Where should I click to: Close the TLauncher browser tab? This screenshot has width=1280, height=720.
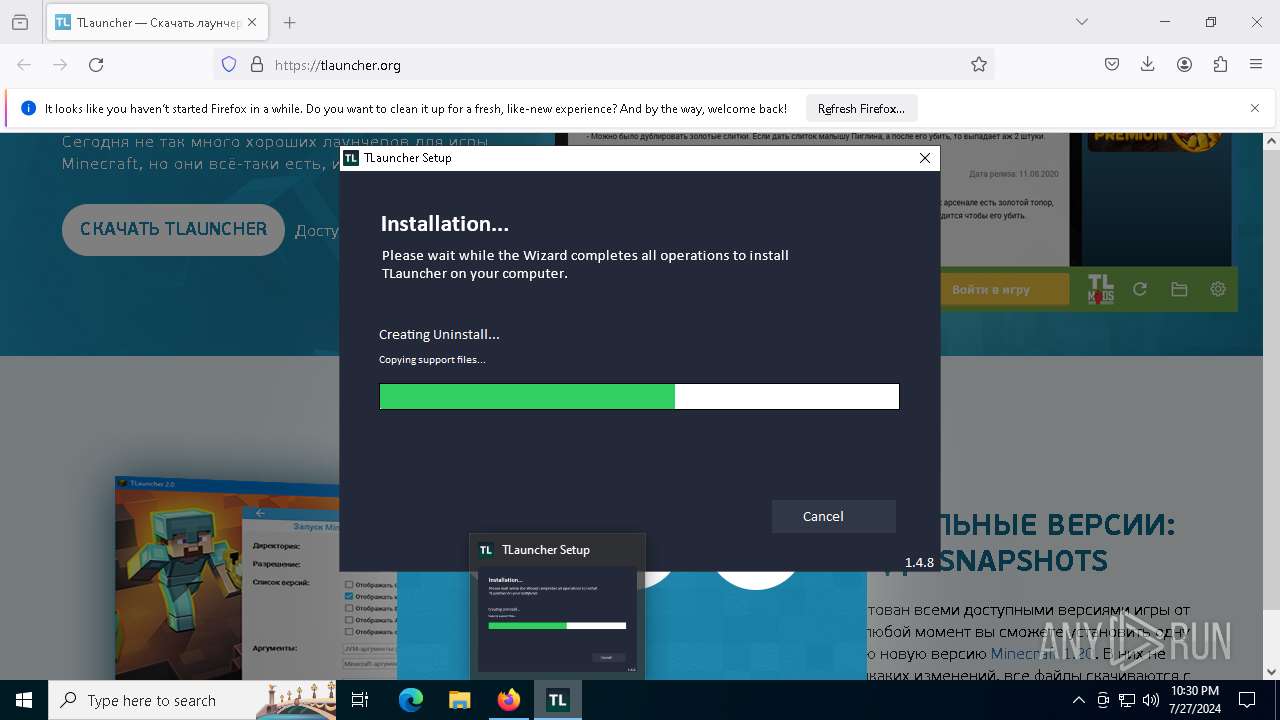point(253,22)
